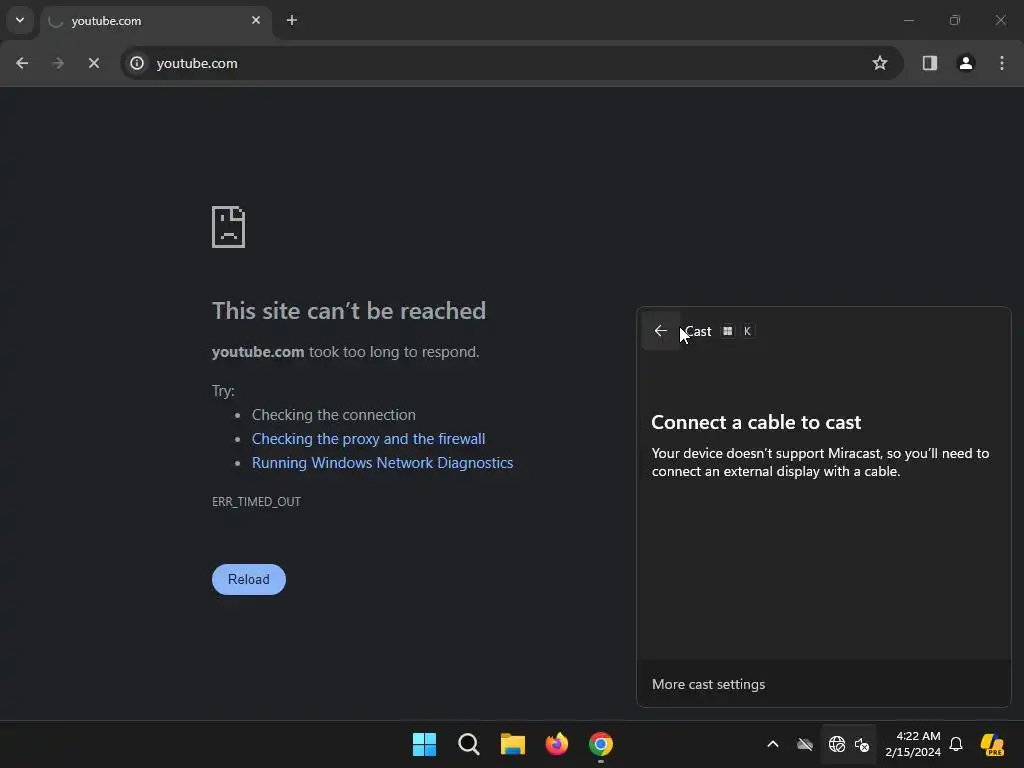
Task: Open network status globe icon
Action: tap(837, 744)
